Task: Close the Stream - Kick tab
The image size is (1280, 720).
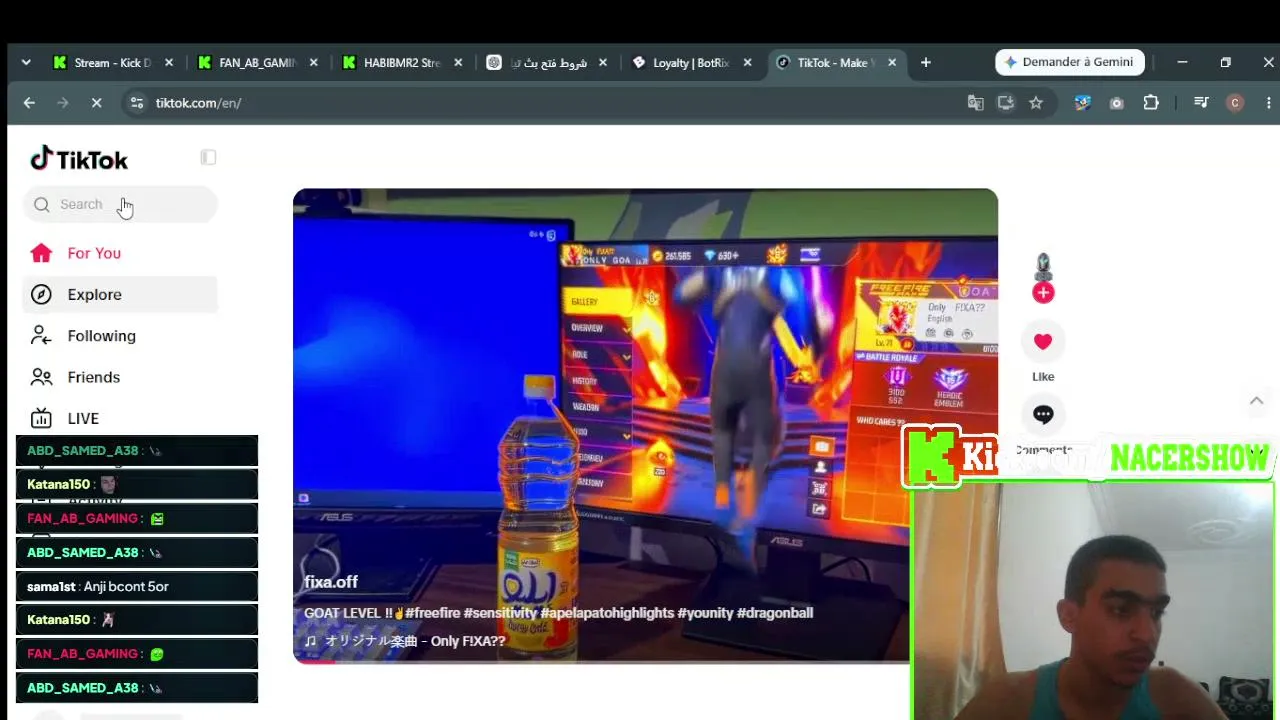Action: coord(168,62)
